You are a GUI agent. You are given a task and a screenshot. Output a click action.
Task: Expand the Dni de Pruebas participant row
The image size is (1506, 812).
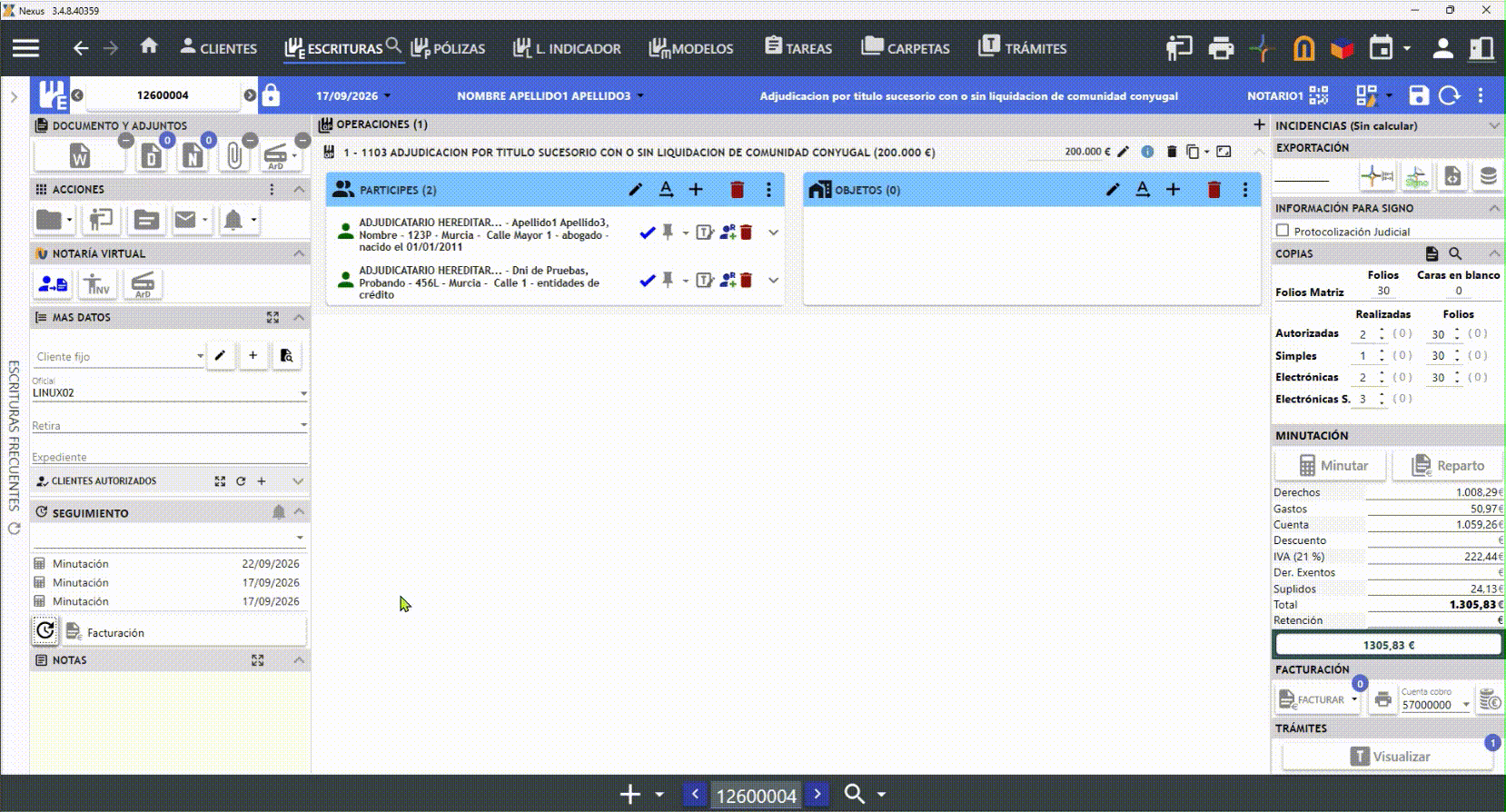pyautogui.click(x=773, y=281)
